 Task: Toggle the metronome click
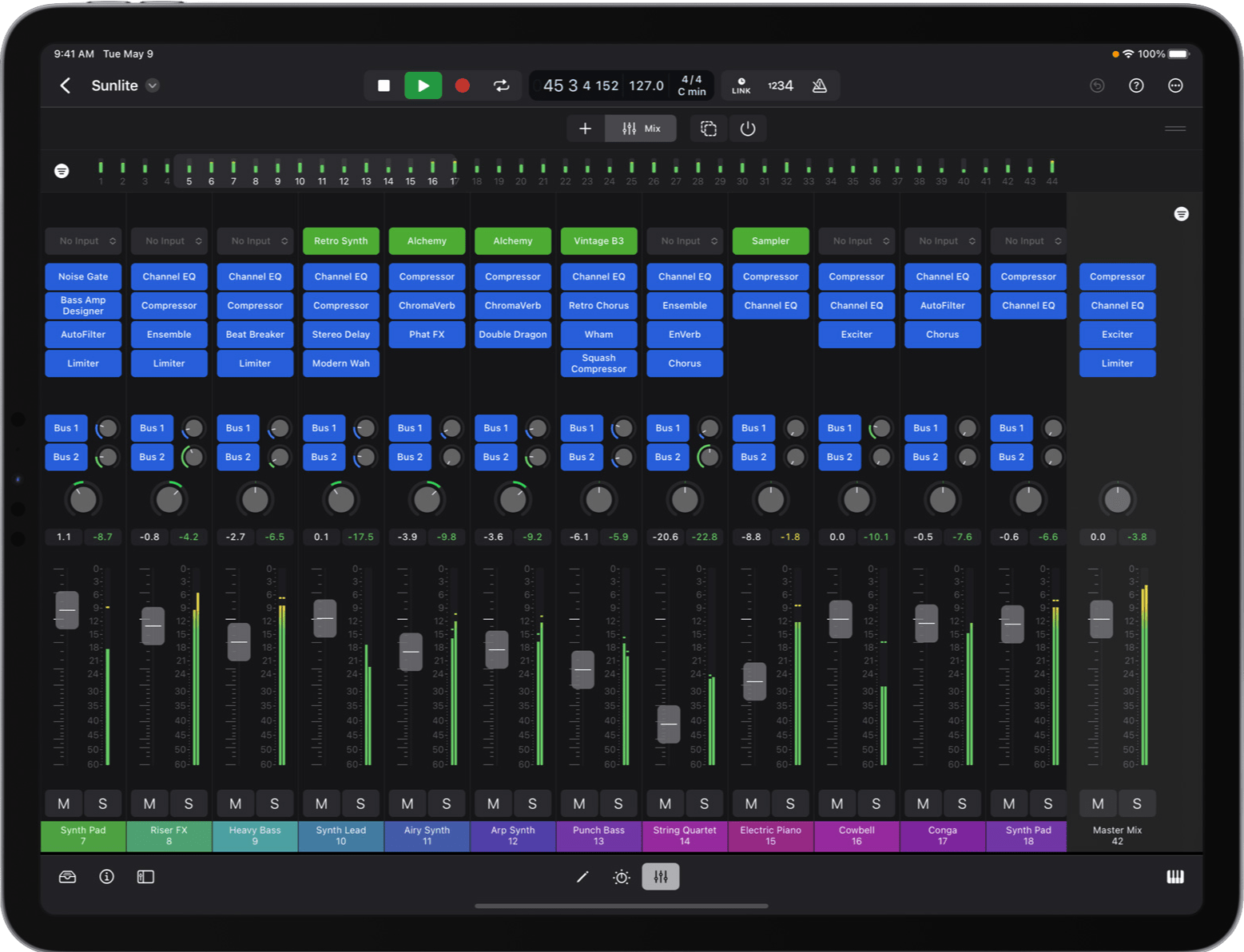tap(819, 85)
